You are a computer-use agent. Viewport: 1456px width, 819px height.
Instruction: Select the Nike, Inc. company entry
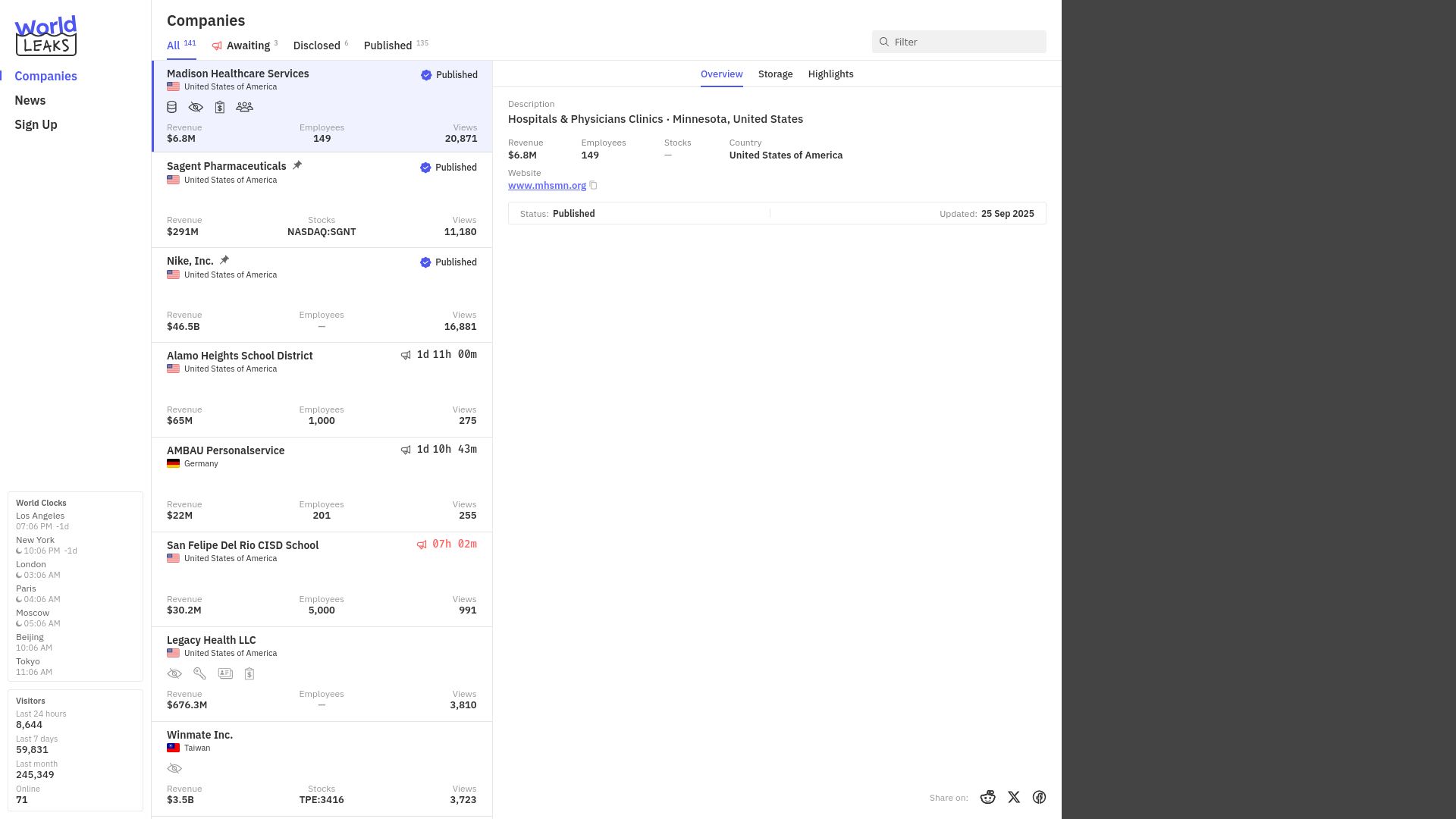[322, 295]
